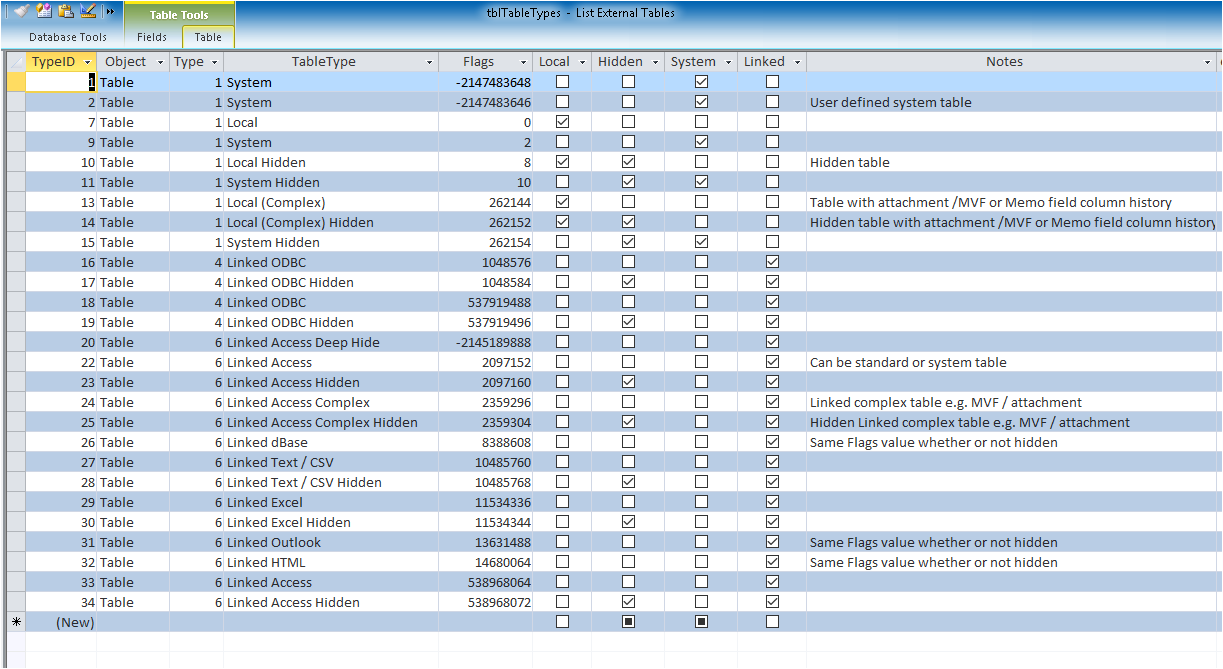The image size is (1223, 669).
Task: Click the (New) TypeID cell
Action: [x=61, y=622]
